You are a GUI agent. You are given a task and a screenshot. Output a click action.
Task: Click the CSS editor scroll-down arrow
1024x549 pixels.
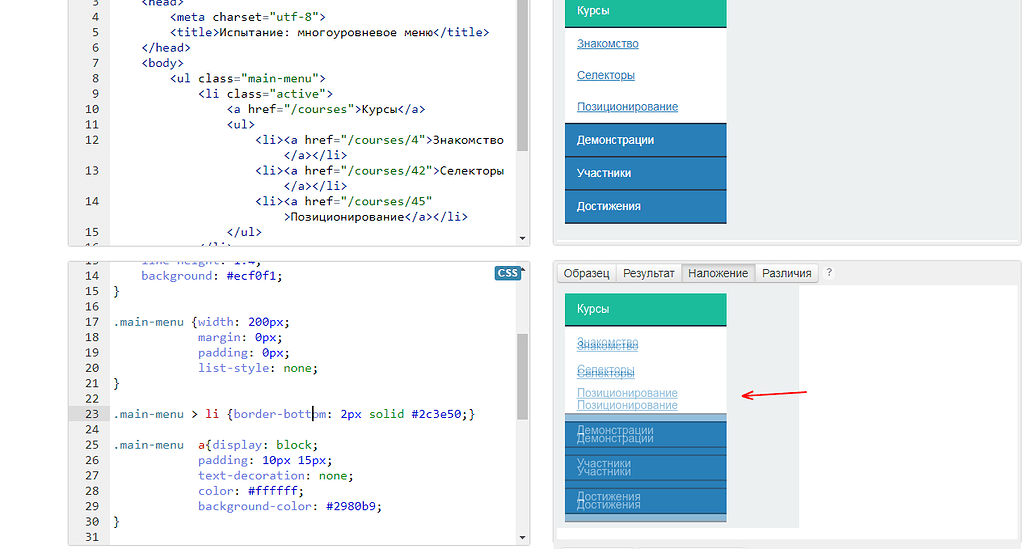click(x=522, y=538)
